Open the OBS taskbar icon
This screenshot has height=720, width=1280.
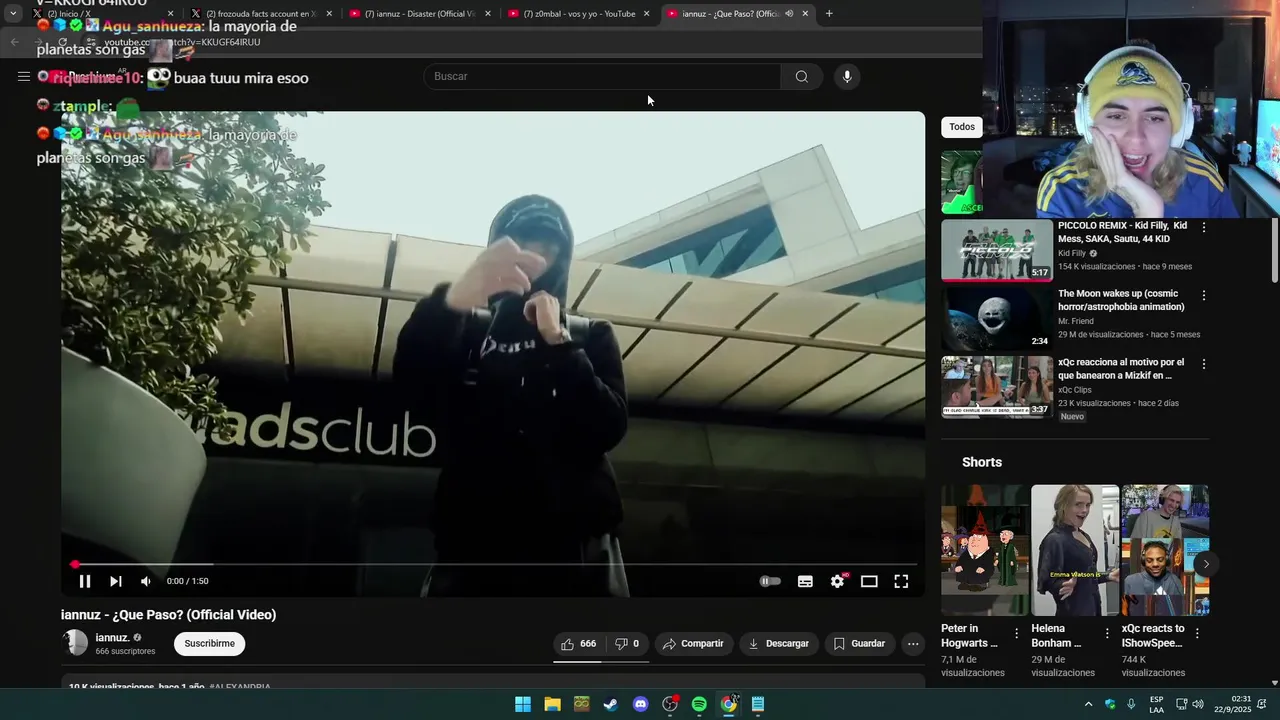tap(670, 704)
